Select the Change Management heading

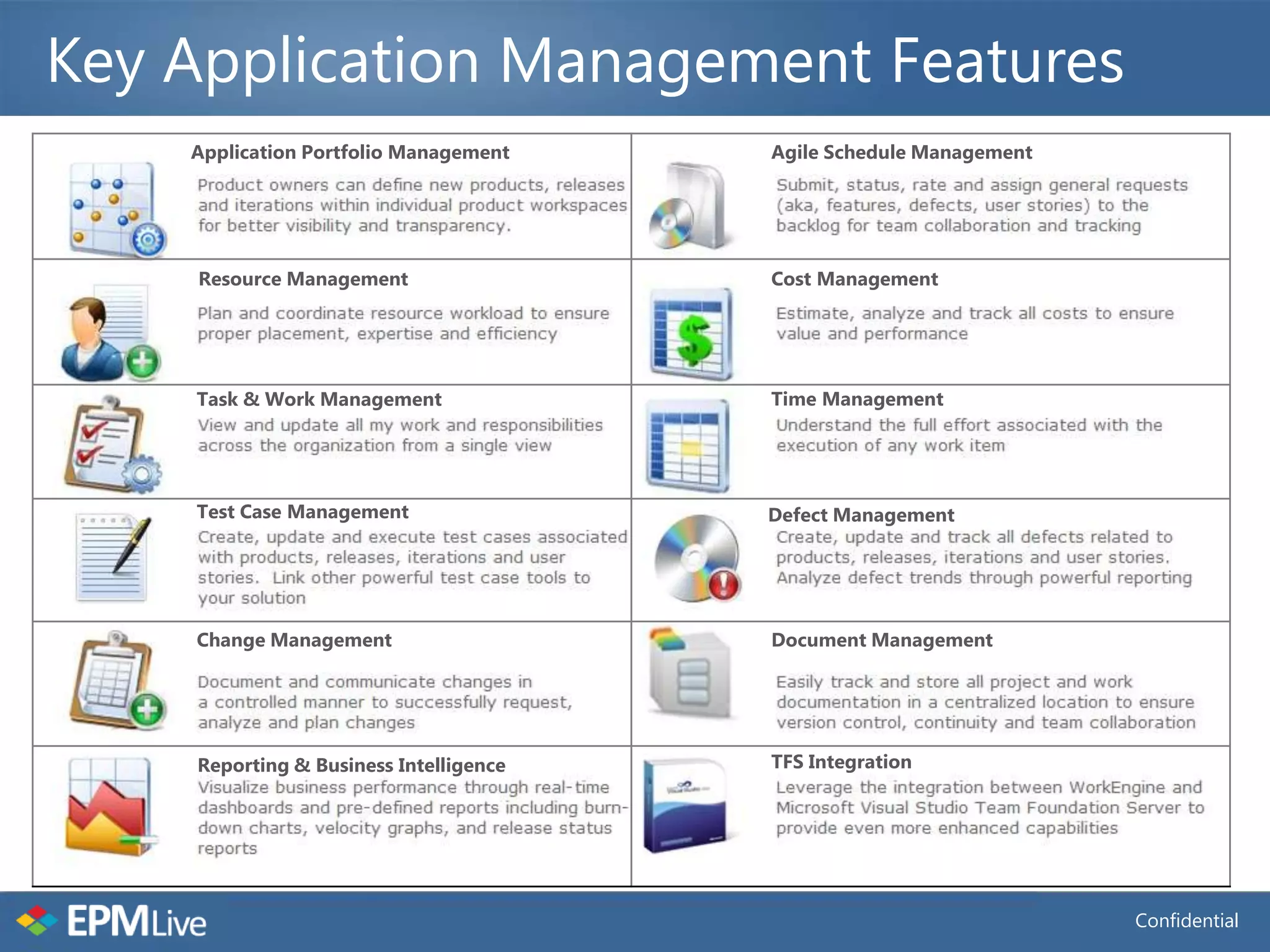(x=294, y=640)
